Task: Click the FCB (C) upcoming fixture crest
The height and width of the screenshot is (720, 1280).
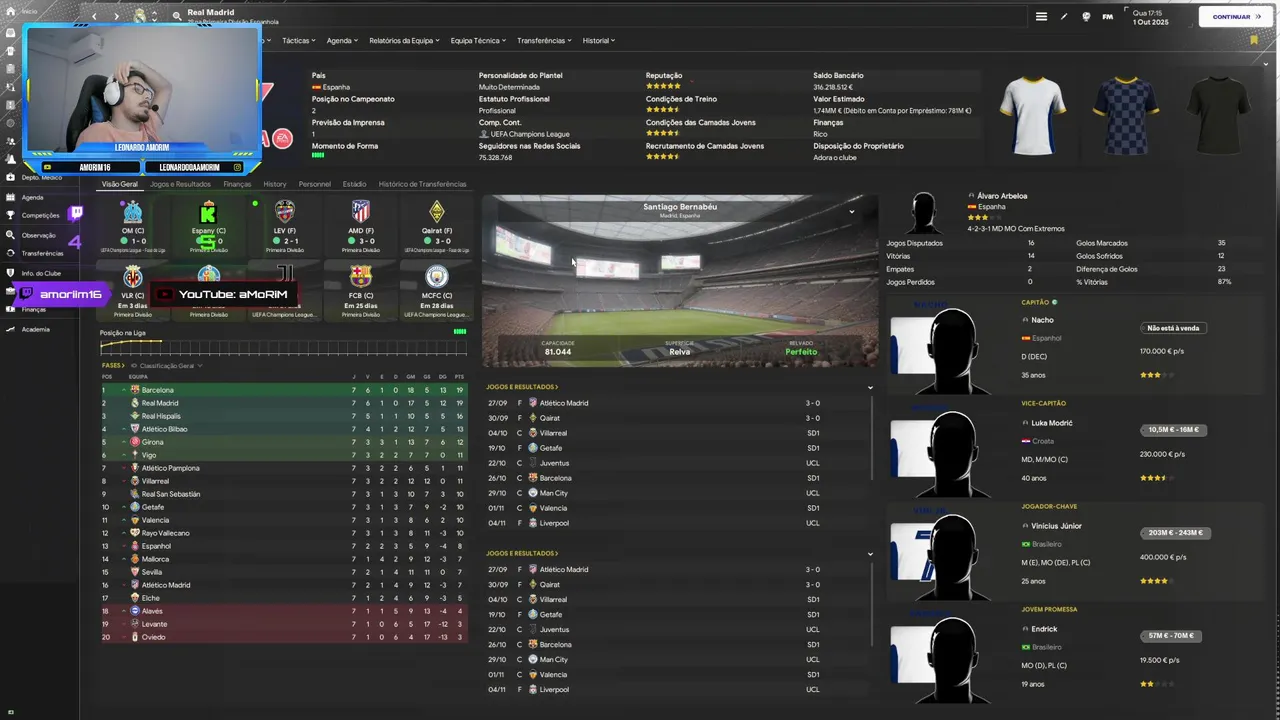Action: [361, 276]
